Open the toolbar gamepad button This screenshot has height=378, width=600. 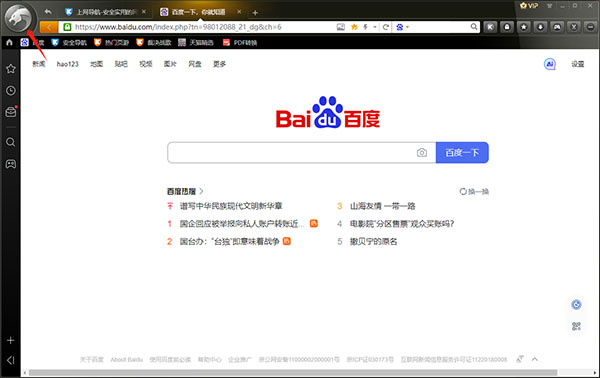click(x=557, y=27)
